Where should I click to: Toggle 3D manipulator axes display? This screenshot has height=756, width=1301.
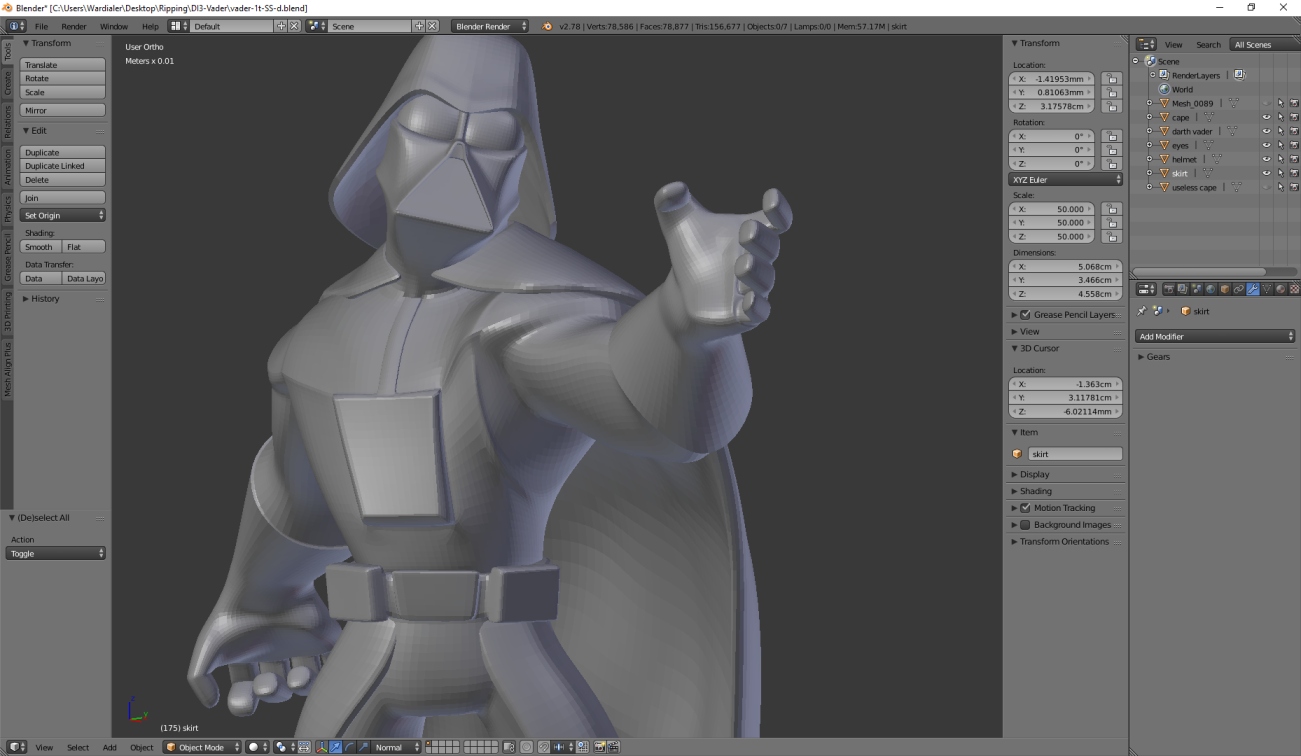pyautogui.click(x=322, y=747)
